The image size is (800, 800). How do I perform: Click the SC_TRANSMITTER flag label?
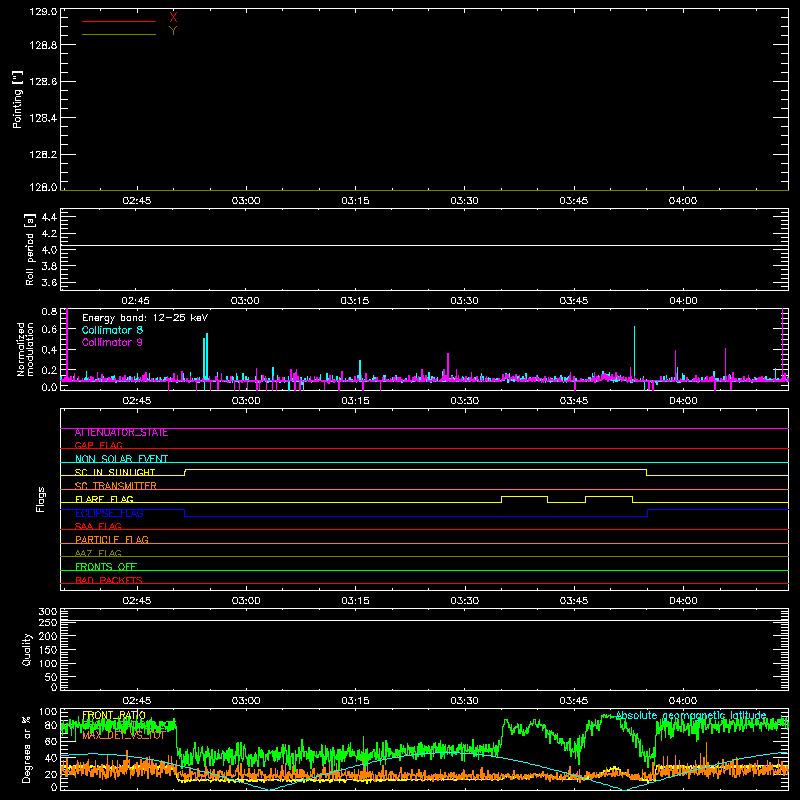[x=116, y=485]
